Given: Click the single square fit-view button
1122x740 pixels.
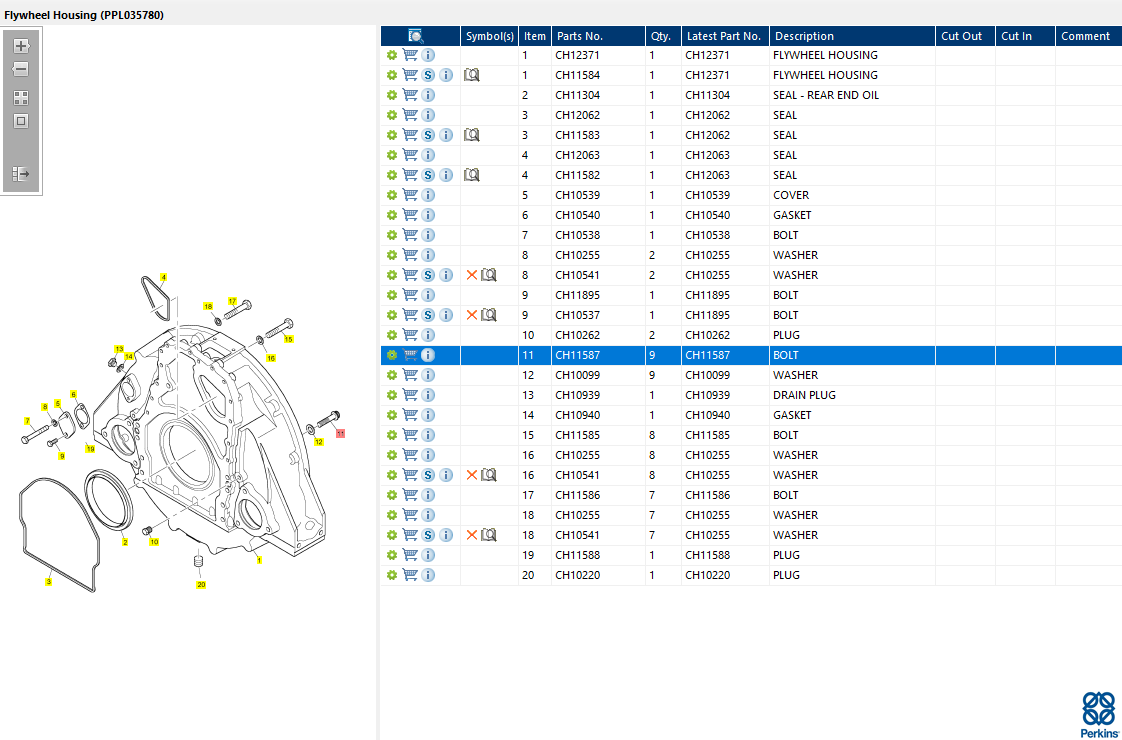Looking at the screenshot, I should (21, 121).
